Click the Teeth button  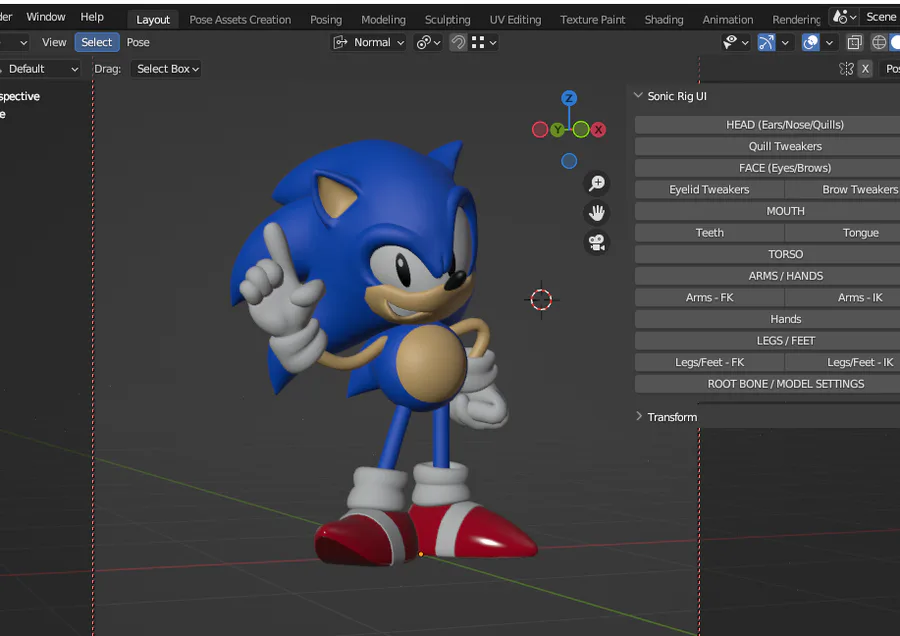709,232
